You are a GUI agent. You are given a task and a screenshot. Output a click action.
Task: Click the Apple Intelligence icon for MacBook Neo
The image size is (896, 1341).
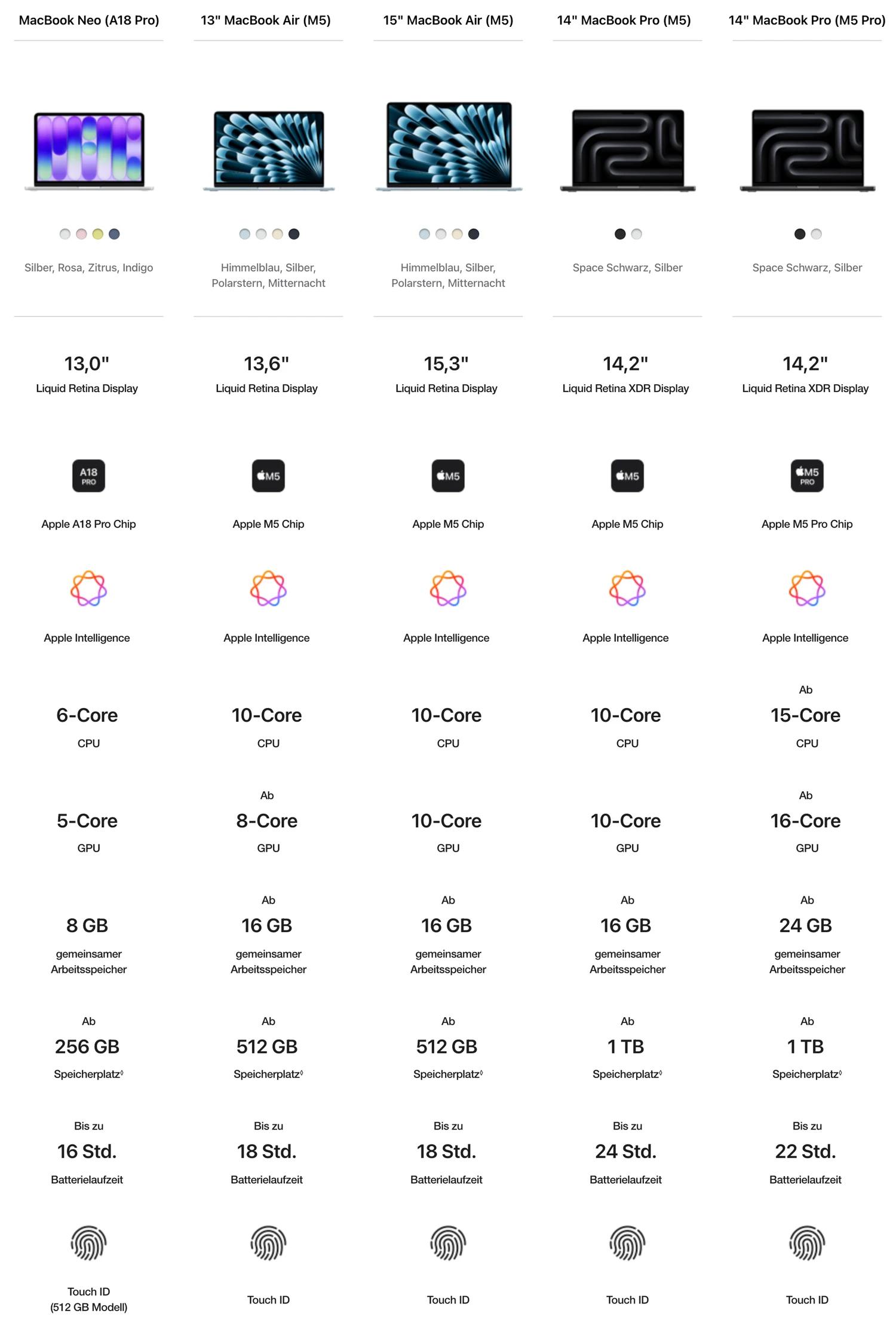[88, 588]
